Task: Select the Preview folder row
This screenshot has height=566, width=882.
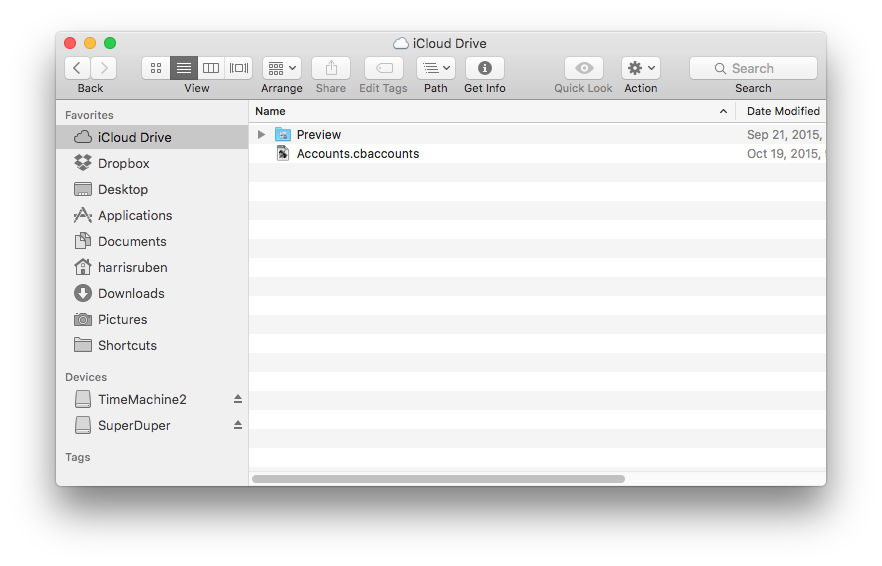Action: [x=537, y=134]
